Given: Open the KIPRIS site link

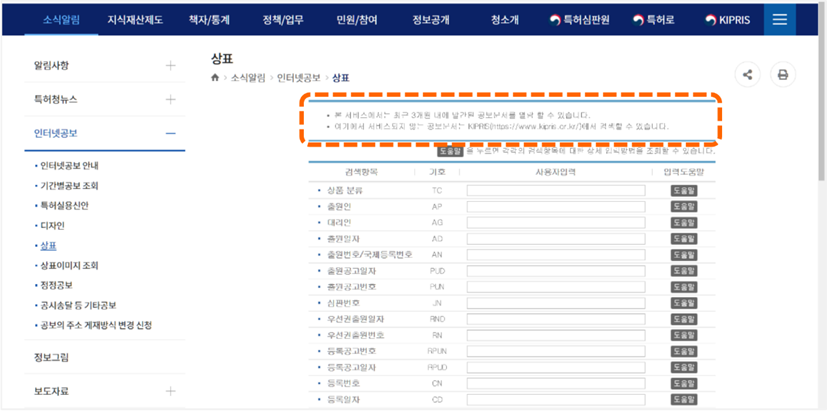Looking at the screenshot, I should 731,20.
